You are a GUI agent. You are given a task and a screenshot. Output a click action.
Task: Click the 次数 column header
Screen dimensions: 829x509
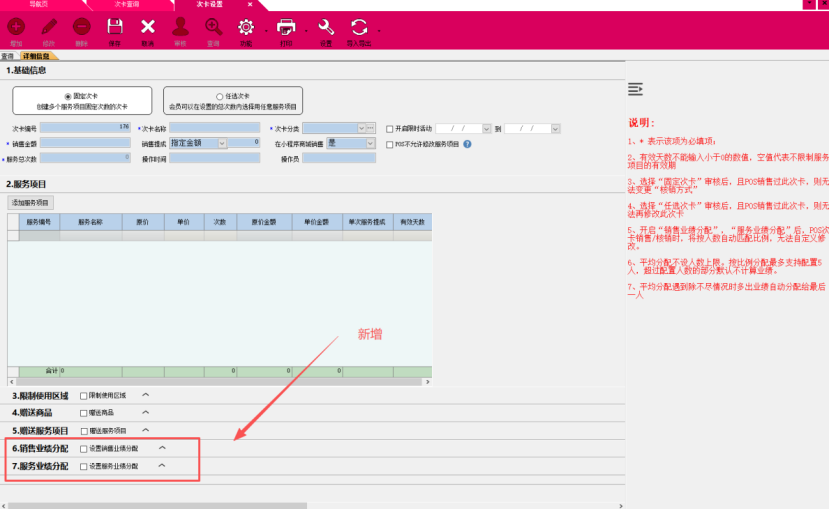(220, 223)
